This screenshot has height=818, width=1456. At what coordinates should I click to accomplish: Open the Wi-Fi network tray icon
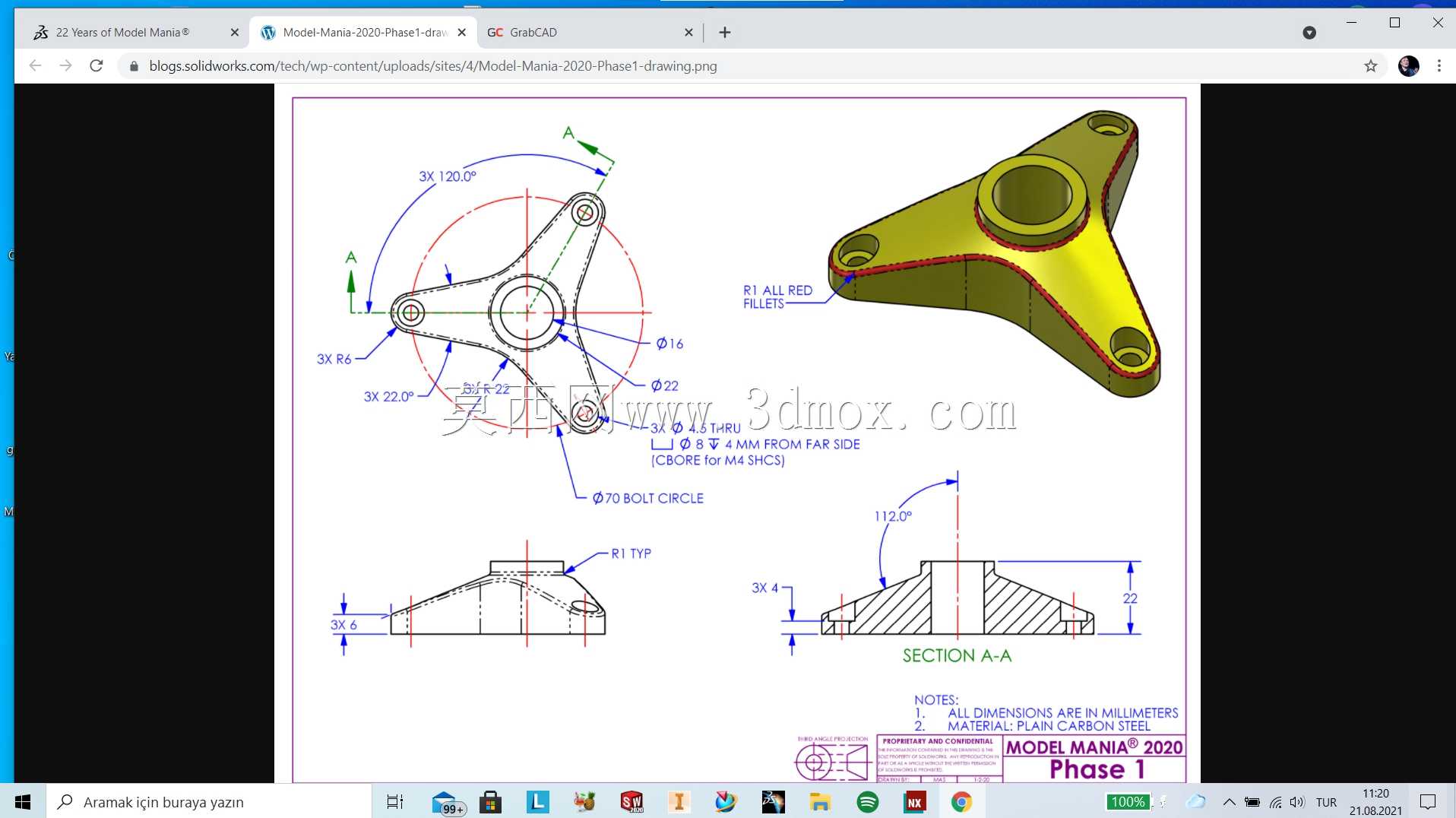pyautogui.click(x=1276, y=801)
